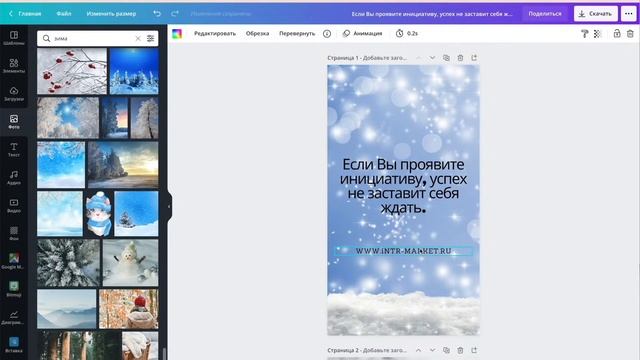Select the snowman photo thumbnail
Viewport: 640px width, 360px height.
click(130, 263)
